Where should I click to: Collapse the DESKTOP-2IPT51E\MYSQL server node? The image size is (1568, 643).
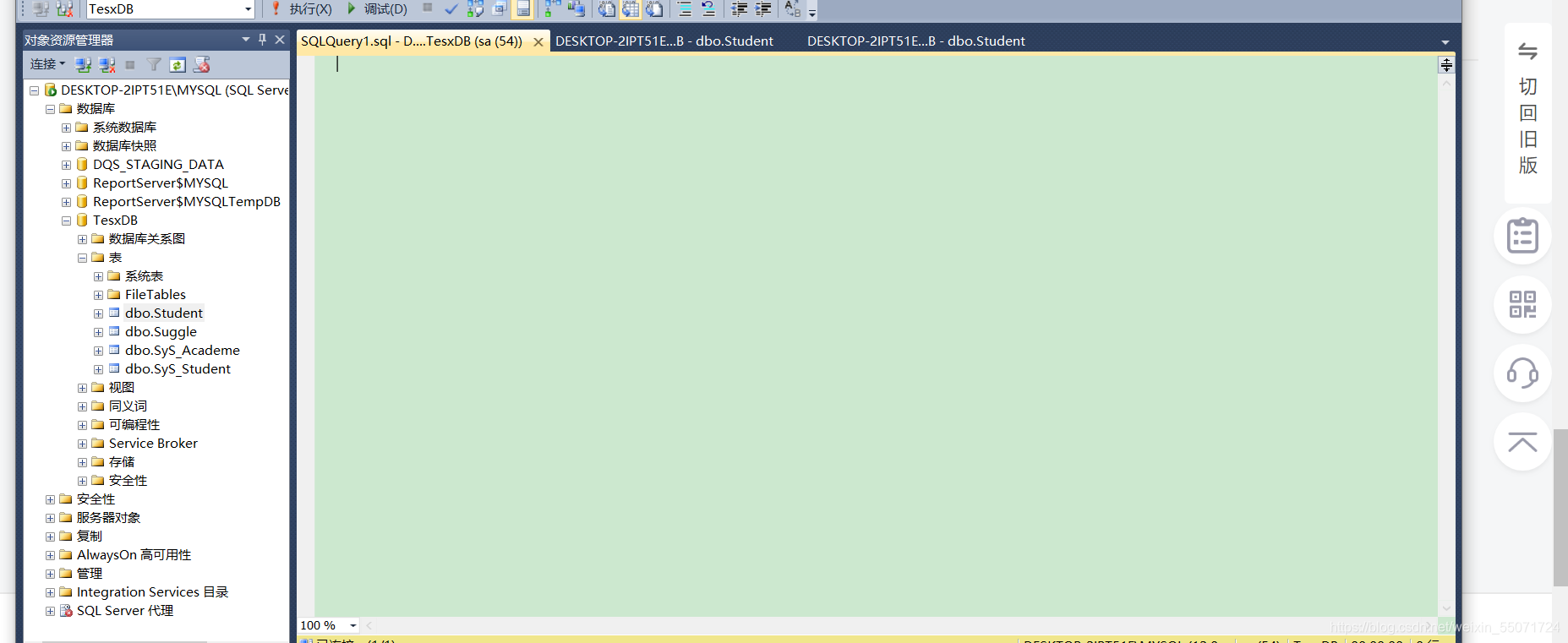coord(34,90)
